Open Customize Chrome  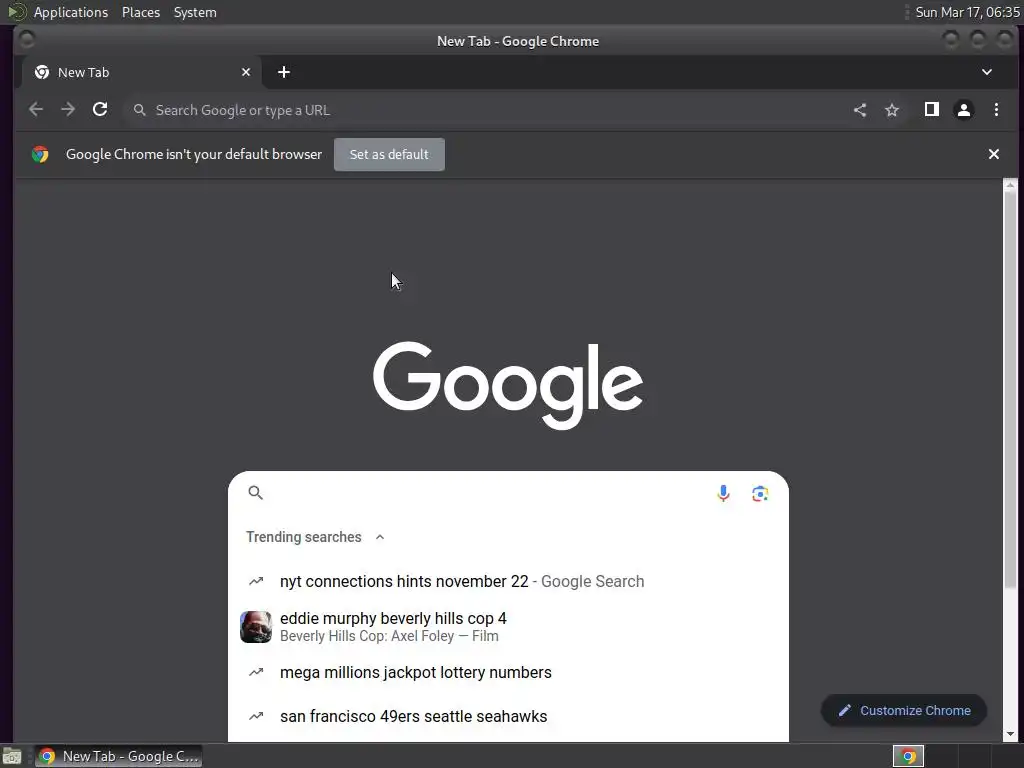pos(904,711)
